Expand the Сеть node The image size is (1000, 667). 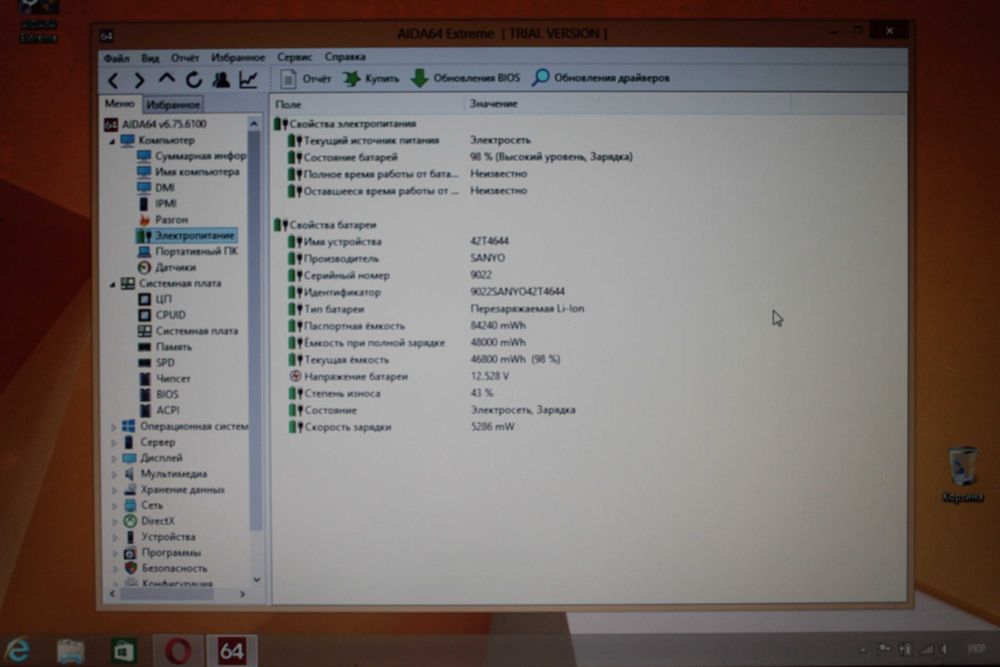[114, 506]
